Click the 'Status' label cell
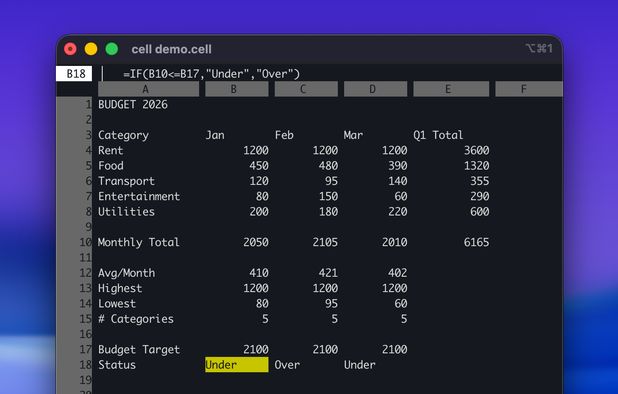618x394 pixels. 117,365
